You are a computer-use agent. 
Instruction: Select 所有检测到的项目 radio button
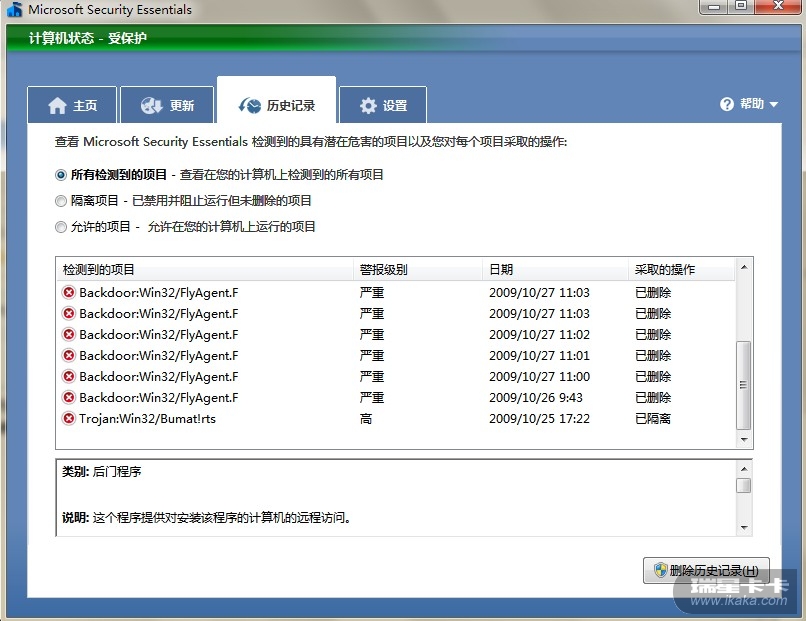[61, 175]
